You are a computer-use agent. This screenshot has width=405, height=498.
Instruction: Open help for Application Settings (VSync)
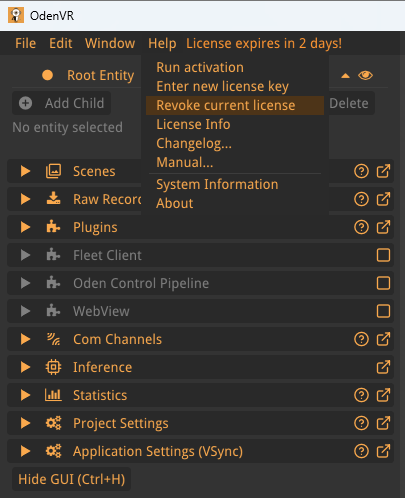point(361,451)
